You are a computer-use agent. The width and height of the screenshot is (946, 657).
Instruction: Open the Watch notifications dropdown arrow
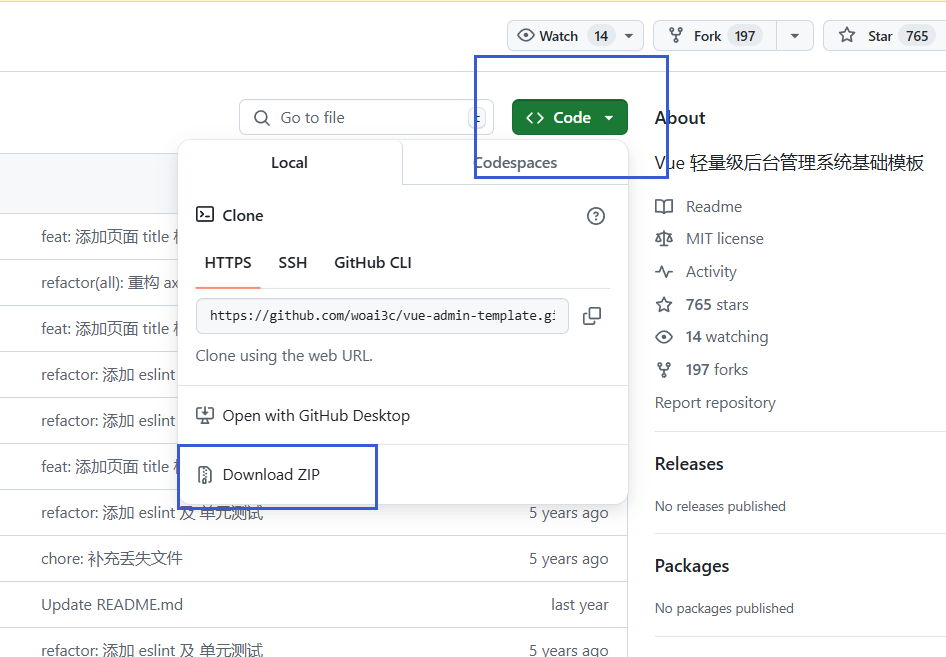click(x=628, y=36)
